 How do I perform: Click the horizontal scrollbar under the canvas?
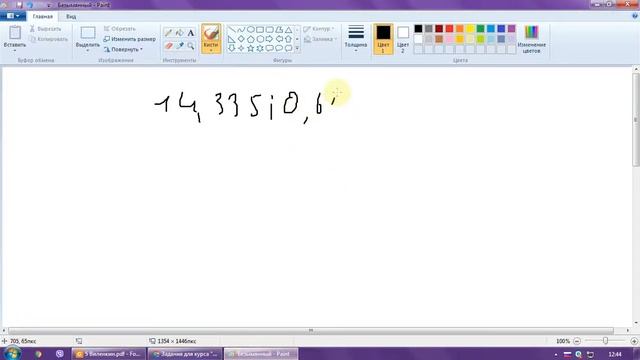coord(311,330)
